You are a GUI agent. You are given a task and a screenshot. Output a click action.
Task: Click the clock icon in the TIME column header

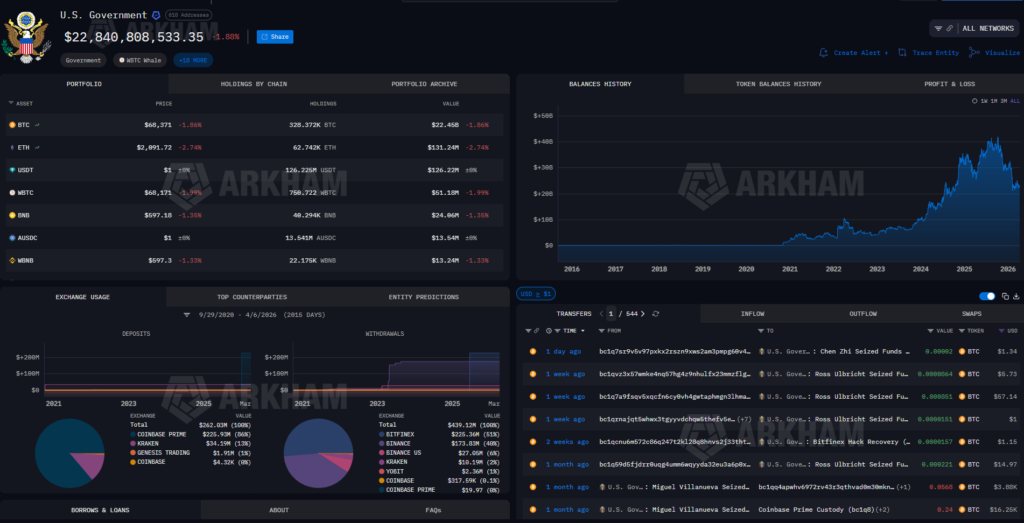click(x=549, y=331)
